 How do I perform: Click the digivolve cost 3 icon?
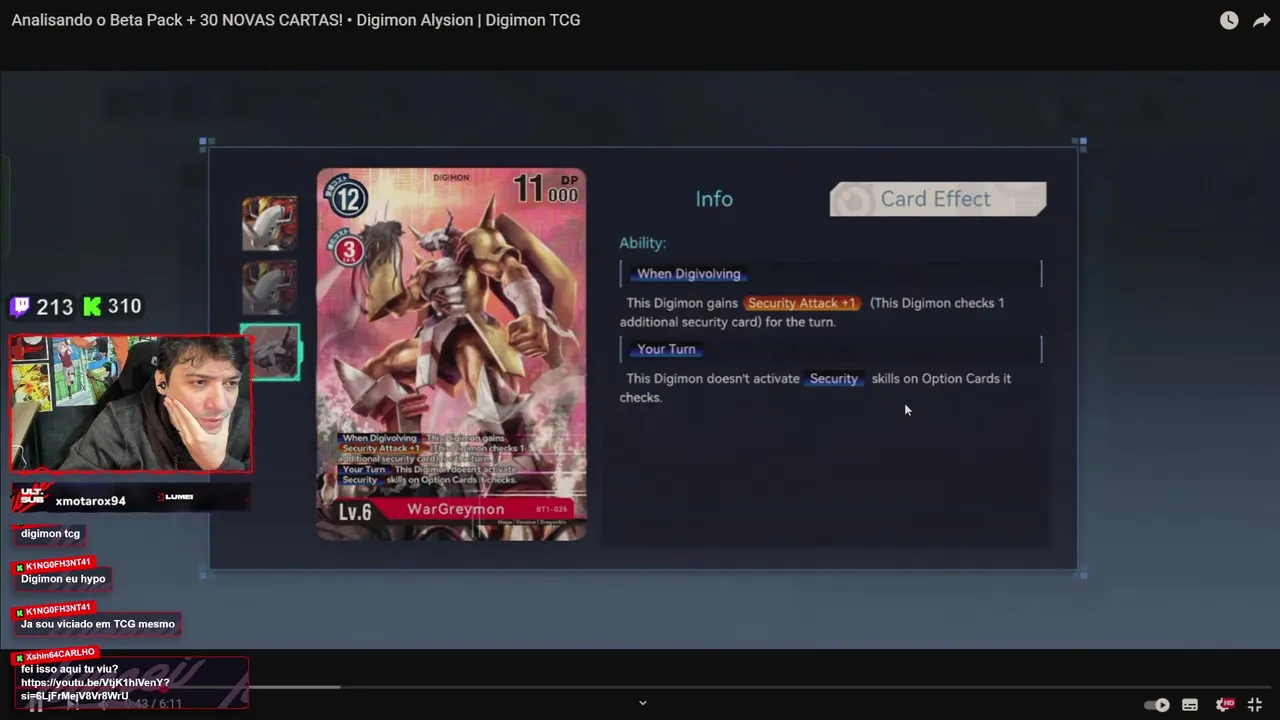pyautogui.click(x=348, y=251)
